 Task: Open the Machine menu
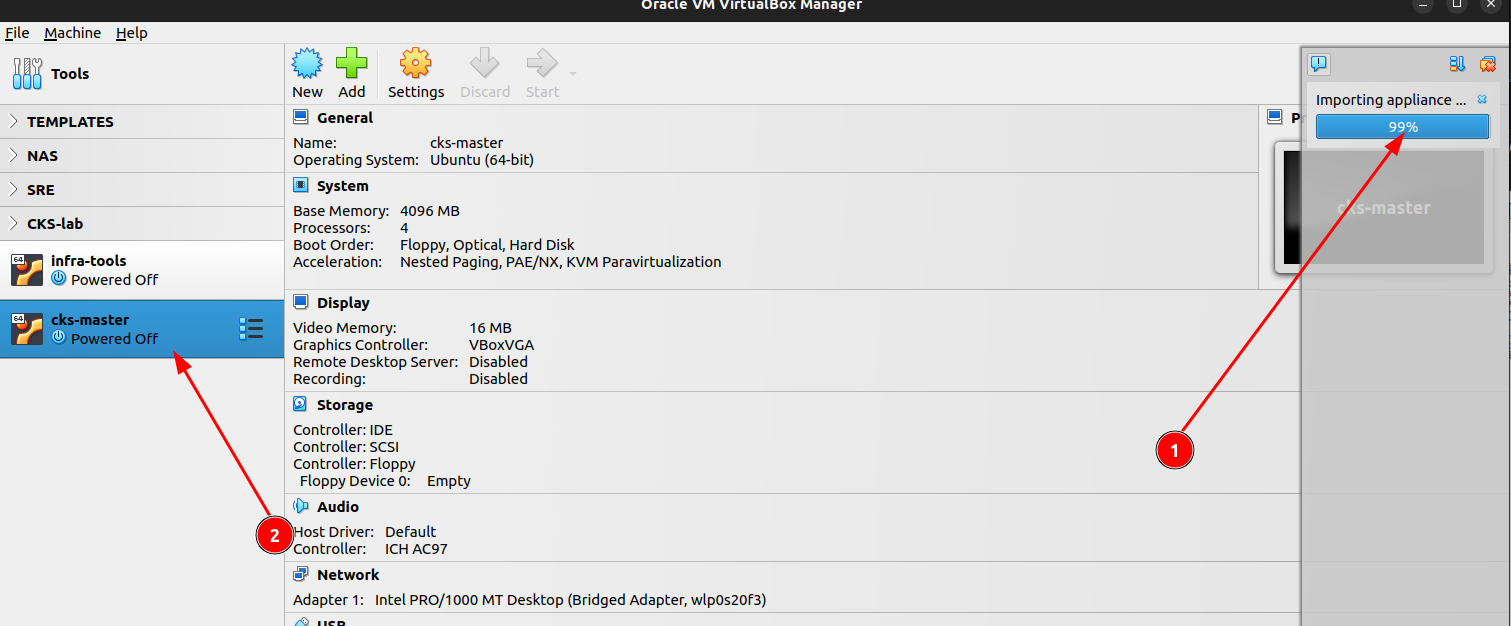72,33
